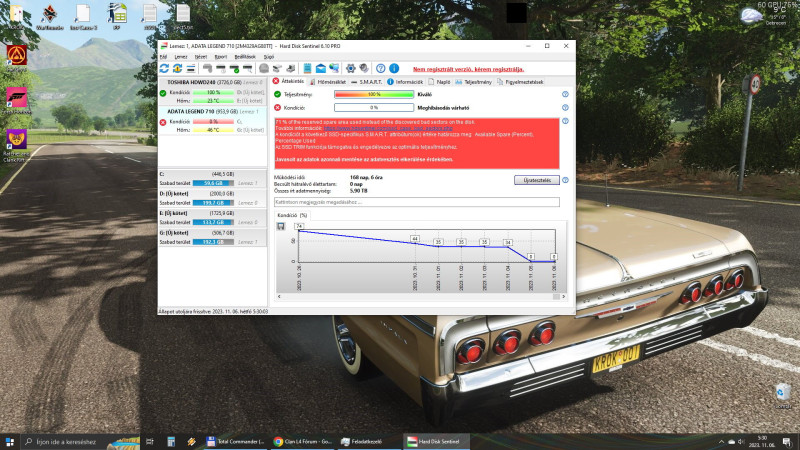
Task: Click the chart scroll left arrow
Action: point(279,296)
